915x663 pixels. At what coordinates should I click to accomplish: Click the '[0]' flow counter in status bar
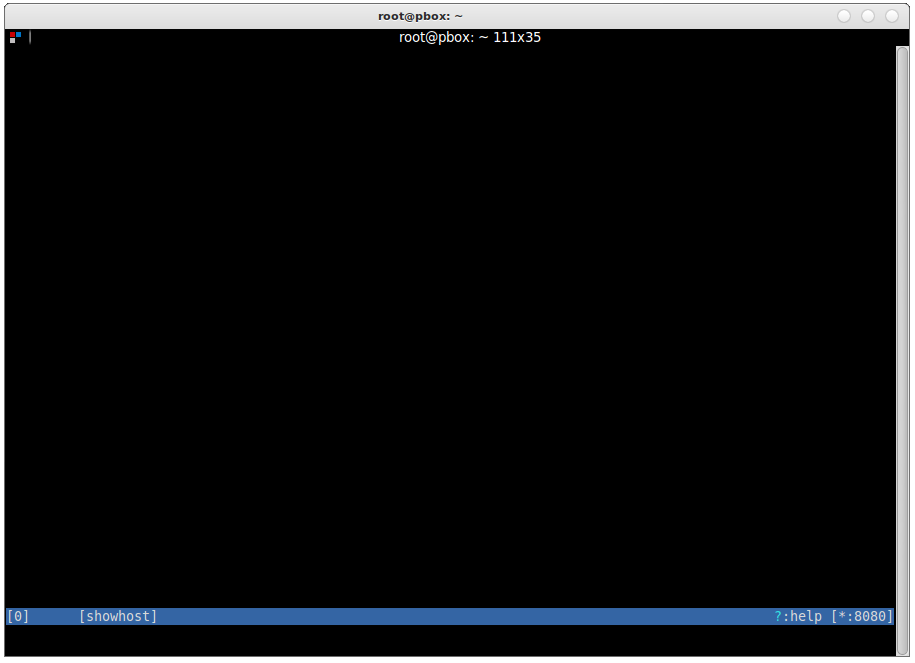tap(18, 616)
